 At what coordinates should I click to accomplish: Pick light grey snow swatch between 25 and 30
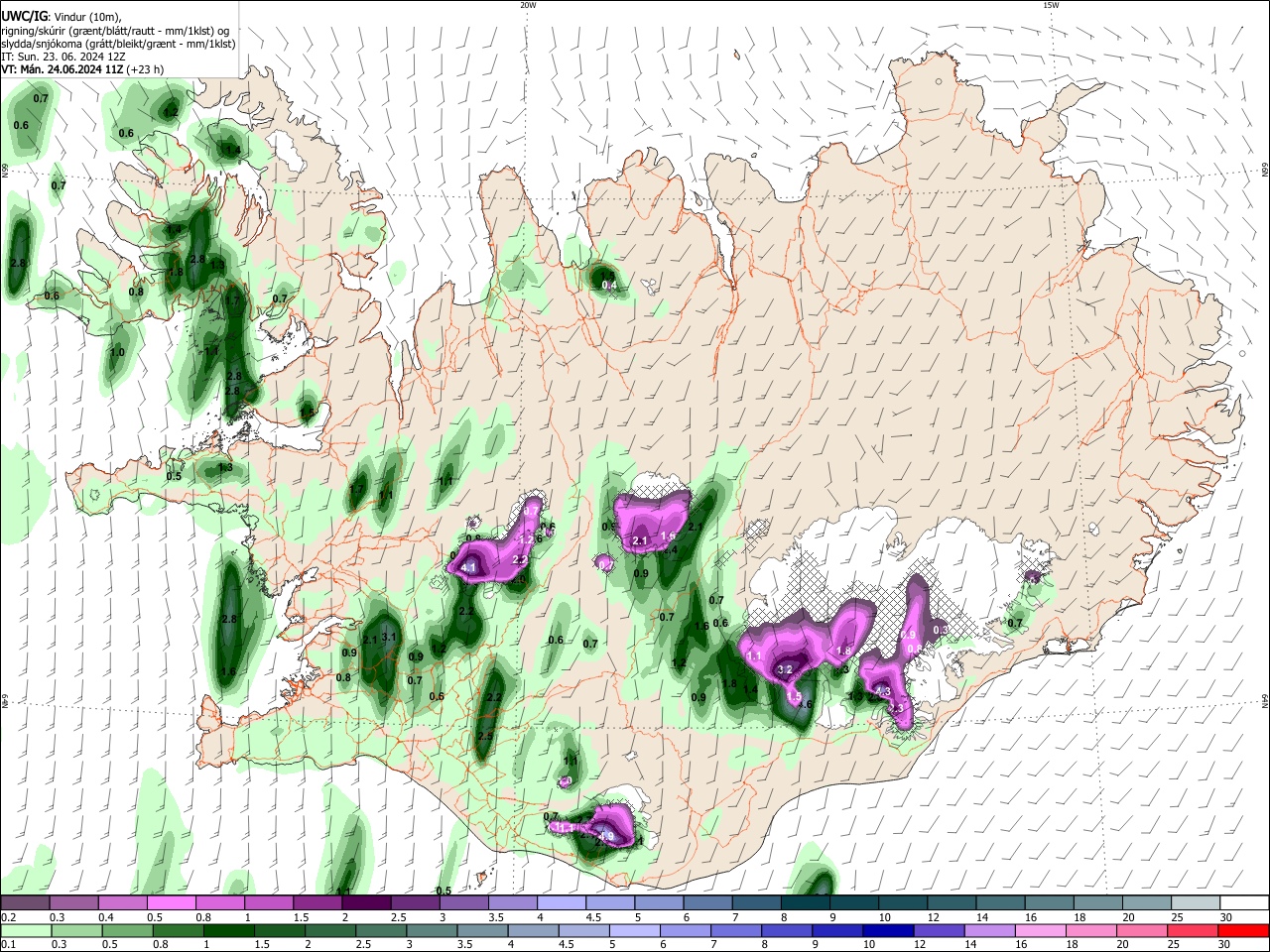[x=1197, y=902]
